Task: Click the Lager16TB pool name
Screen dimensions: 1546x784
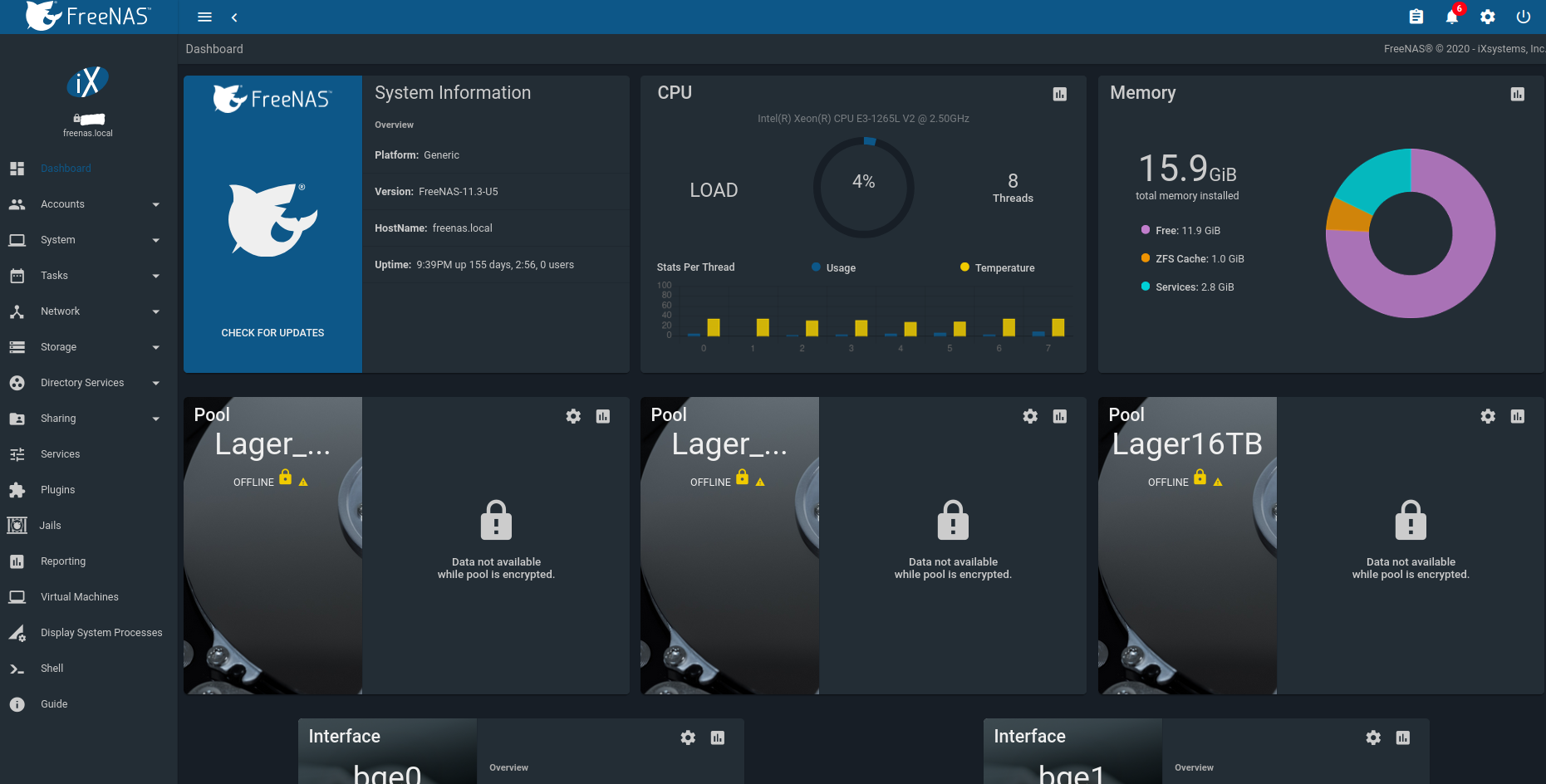Action: 1187,444
